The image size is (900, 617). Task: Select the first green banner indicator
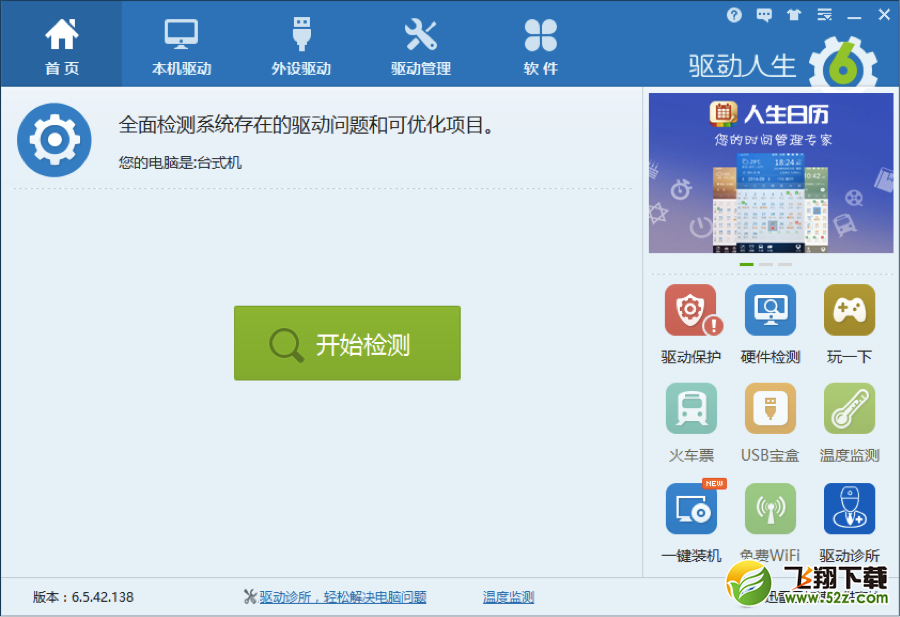[x=746, y=264]
